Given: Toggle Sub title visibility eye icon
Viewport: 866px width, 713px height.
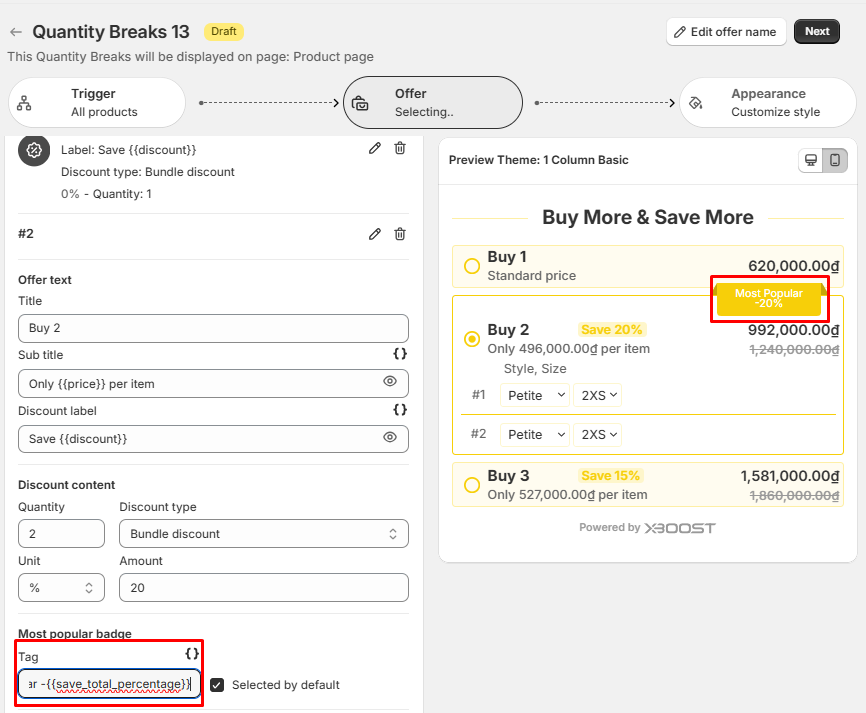Looking at the screenshot, I should tap(390, 382).
